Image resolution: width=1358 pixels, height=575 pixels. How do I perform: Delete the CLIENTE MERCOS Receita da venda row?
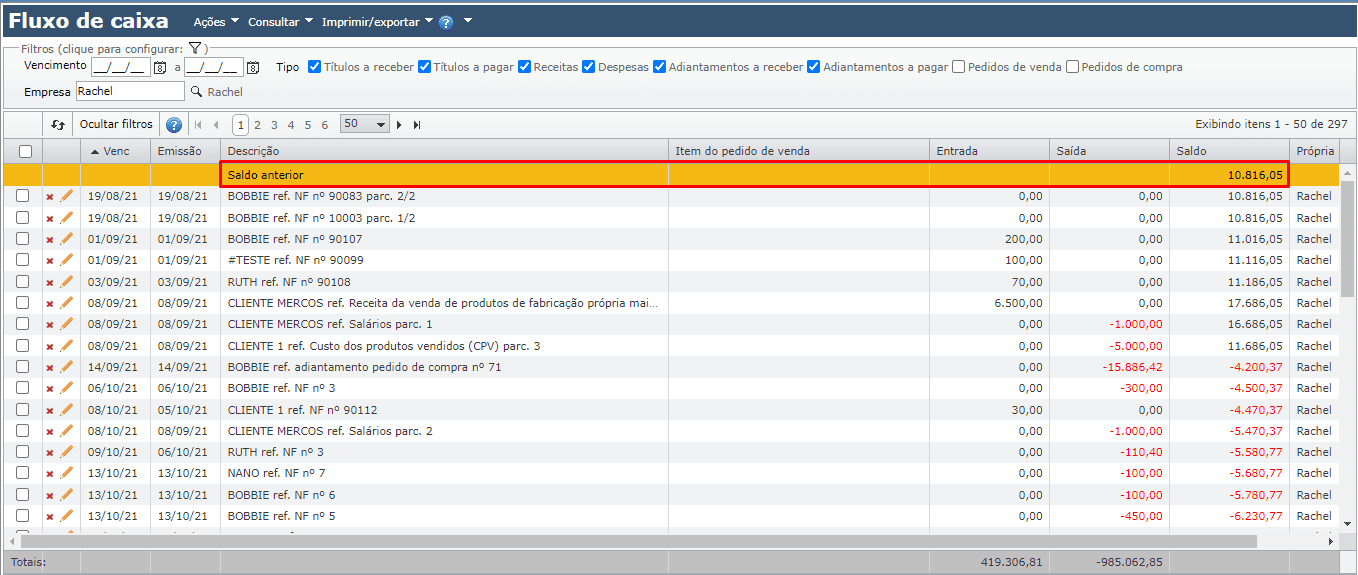50,304
